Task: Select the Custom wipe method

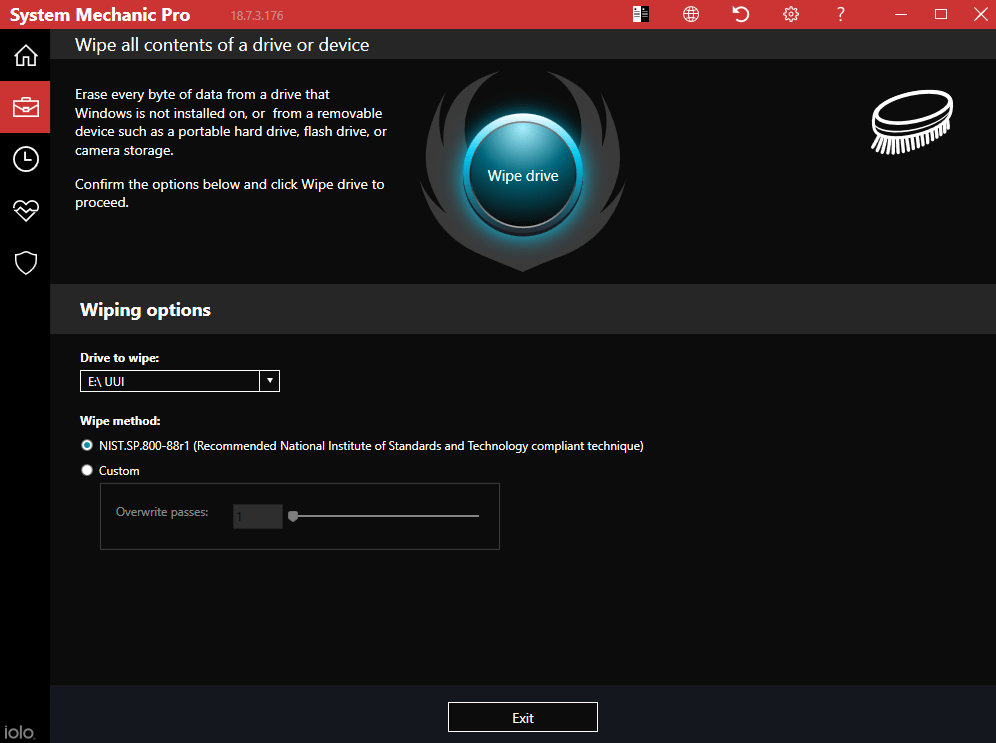Action: click(87, 470)
